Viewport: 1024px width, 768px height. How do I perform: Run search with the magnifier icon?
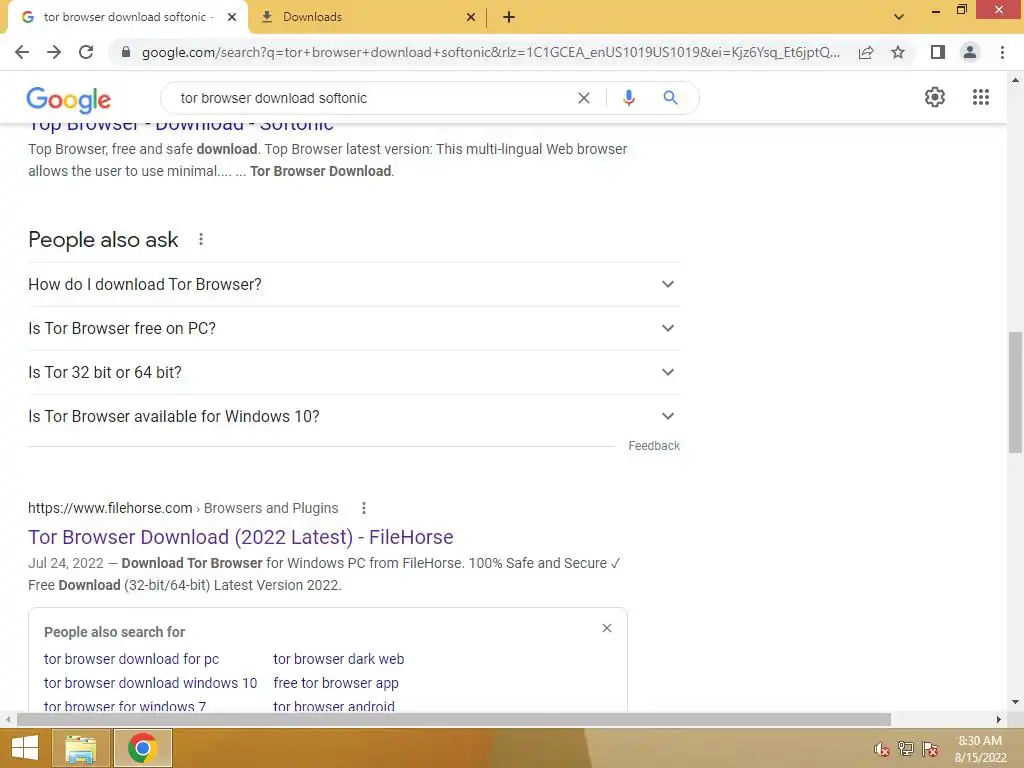pos(670,98)
